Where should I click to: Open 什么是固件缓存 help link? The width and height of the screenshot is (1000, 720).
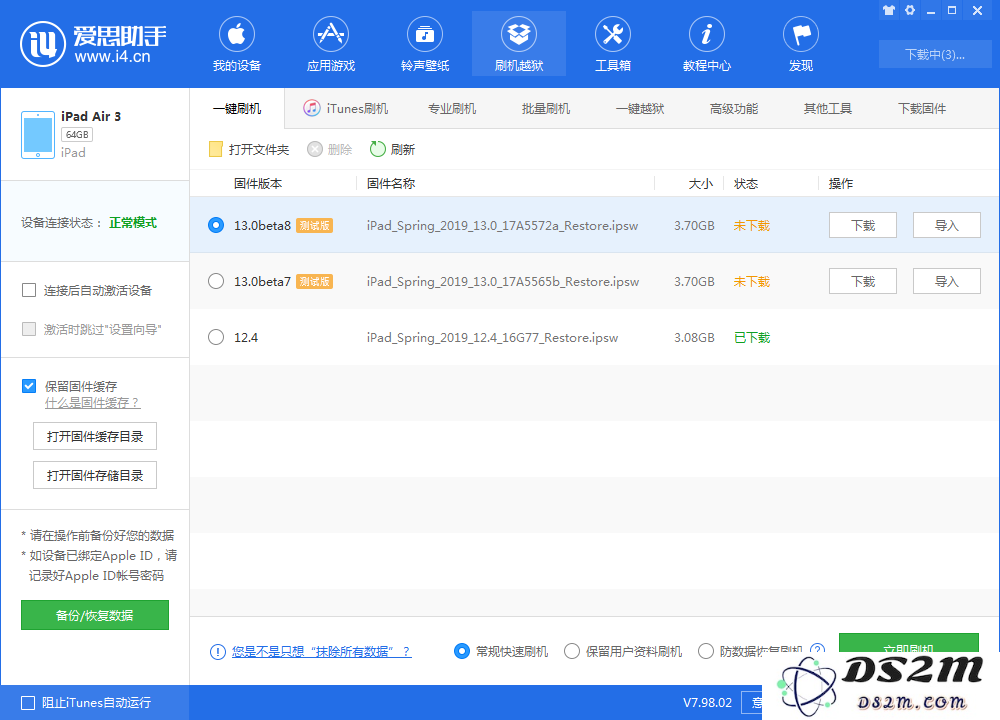tap(92, 403)
